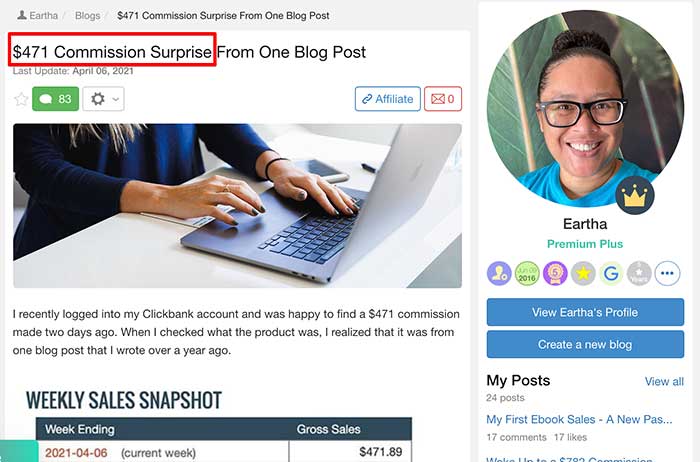700x462 pixels.
Task: Toggle the favorite star on this post
Action: pos(21,99)
